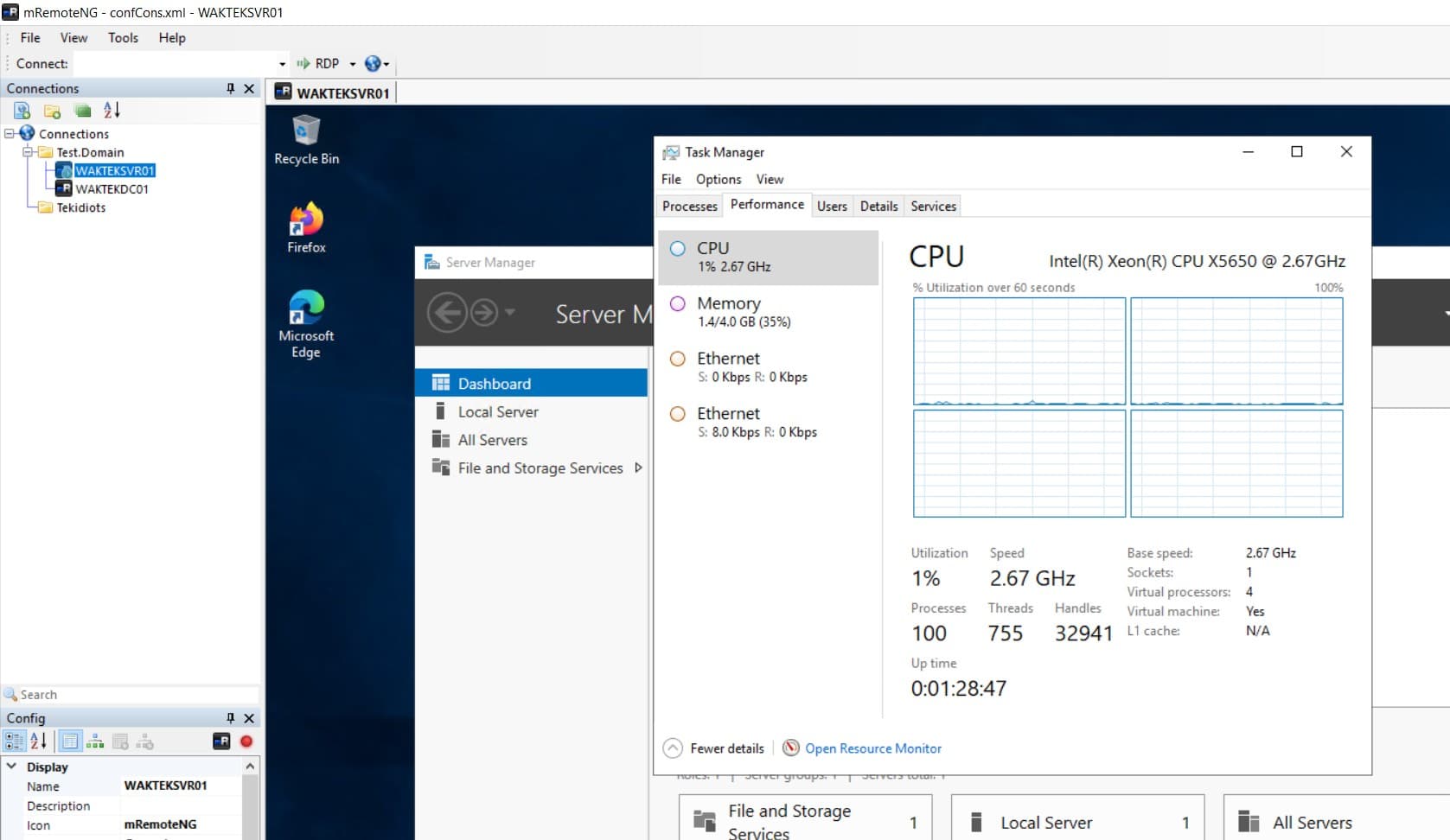Image resolution: width=1450 pixels, height=840 pixels.
Task: Click the red host status indicator in Config
Action: (x=246, y=741)
